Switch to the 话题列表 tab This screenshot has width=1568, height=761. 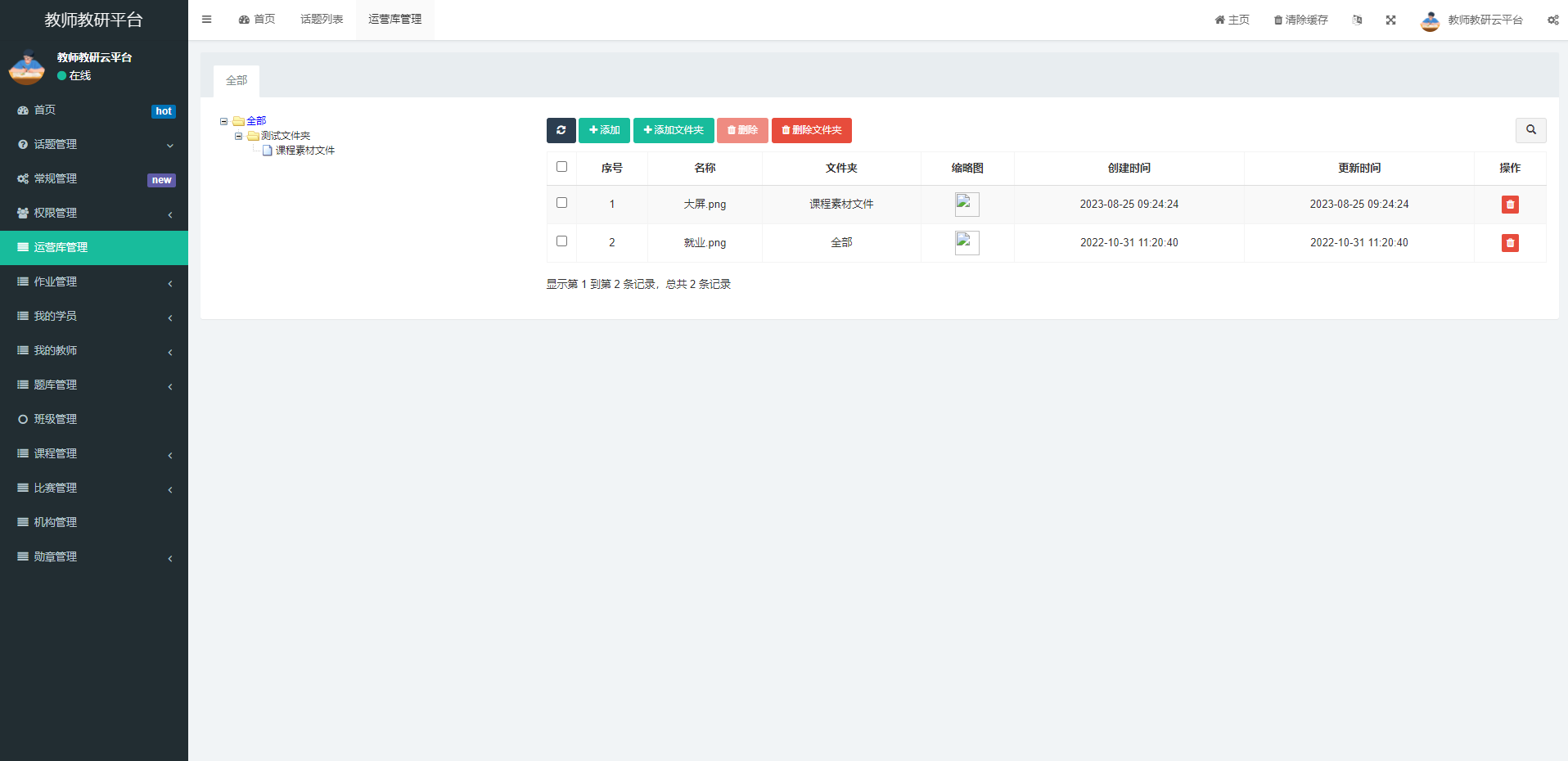(x=322, y=20)
